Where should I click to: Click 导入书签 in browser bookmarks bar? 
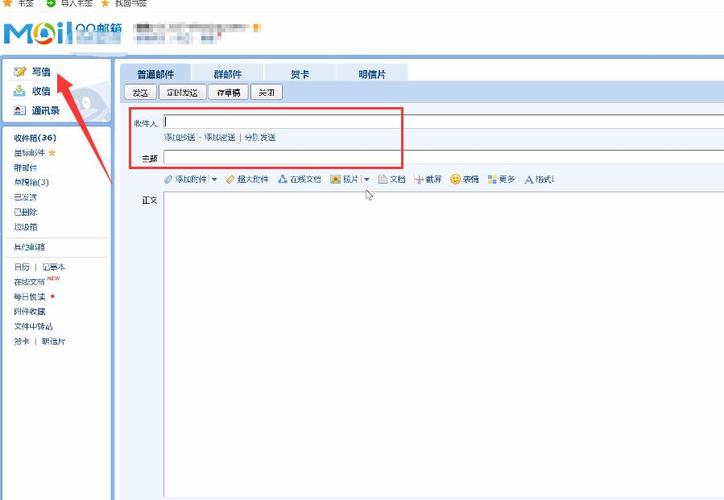[x=70, y=4]
